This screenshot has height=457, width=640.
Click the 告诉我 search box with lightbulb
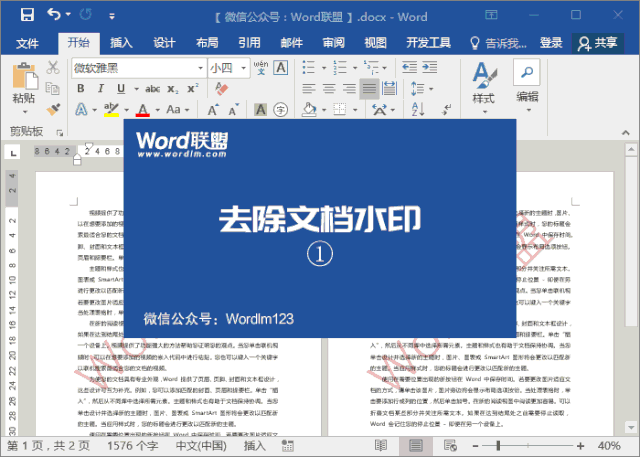click(498, 43)
